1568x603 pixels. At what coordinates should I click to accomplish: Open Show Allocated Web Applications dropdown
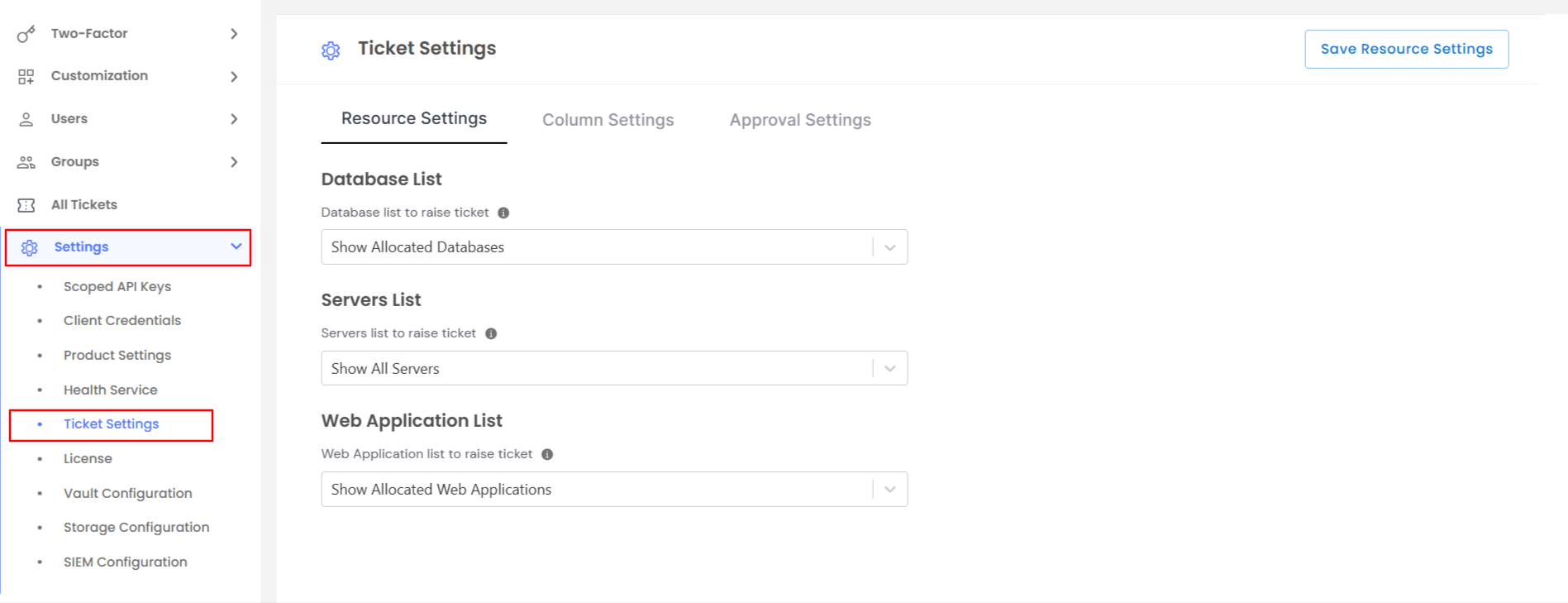(613, 490)
